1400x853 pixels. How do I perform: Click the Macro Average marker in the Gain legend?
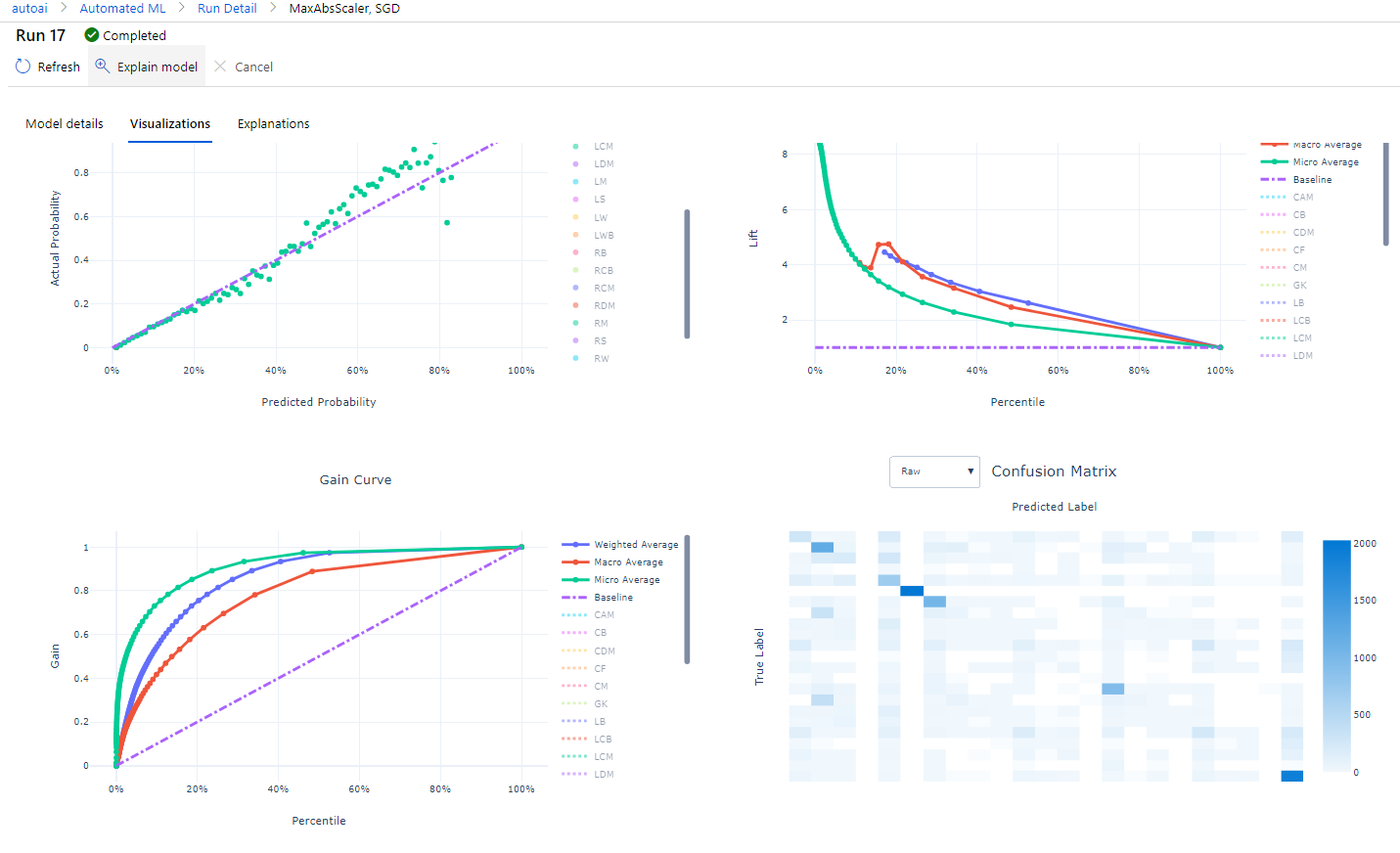(575, 562)
